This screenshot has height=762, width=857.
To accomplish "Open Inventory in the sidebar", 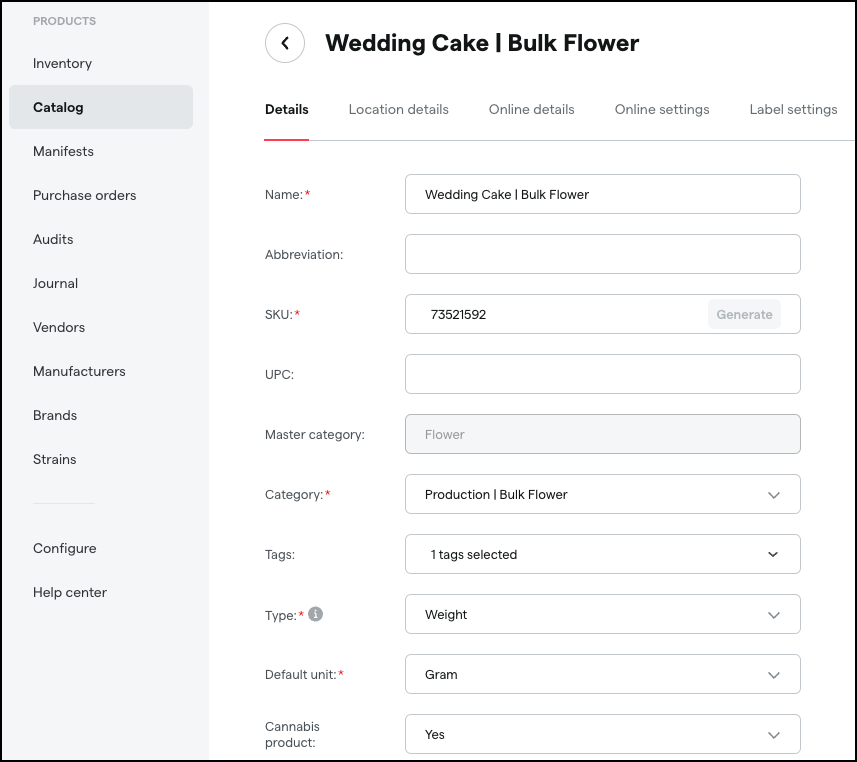I will tap(62, 63).
